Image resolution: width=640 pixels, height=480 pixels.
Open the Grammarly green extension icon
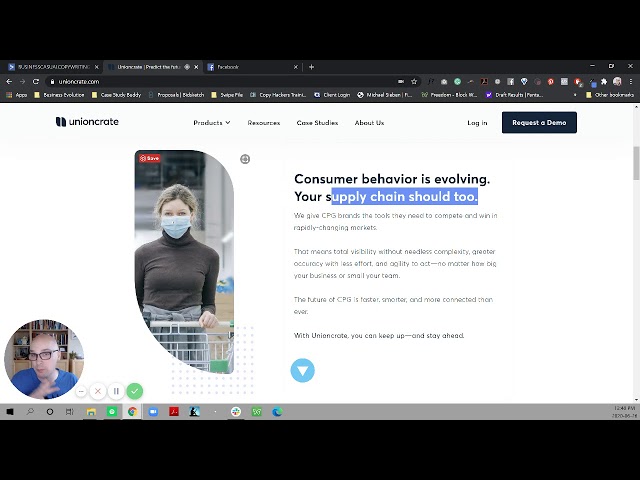coord(458,82)
